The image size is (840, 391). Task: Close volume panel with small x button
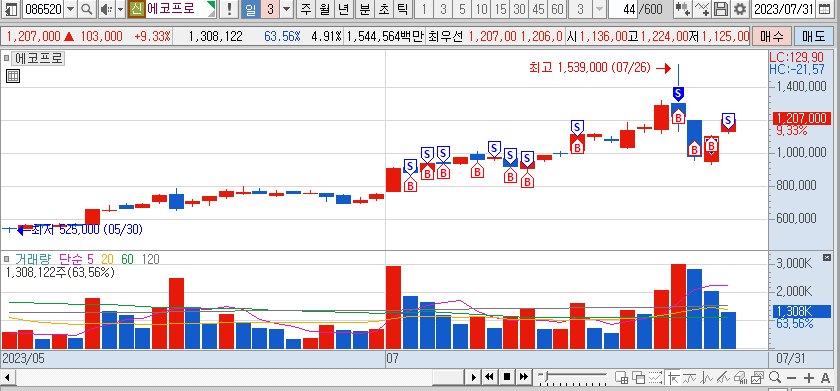826,258
